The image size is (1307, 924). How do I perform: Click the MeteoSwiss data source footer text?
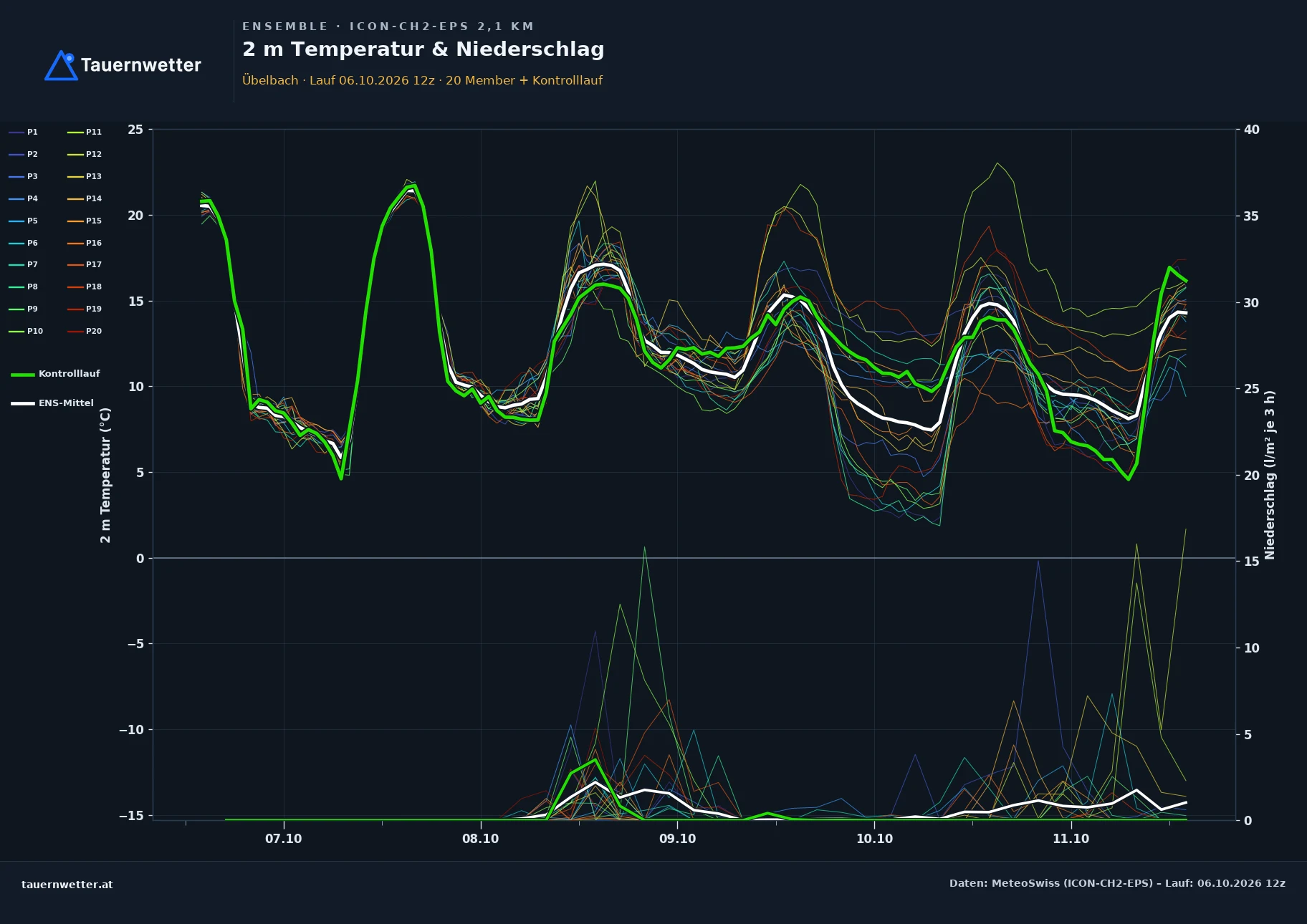tap(1117, 883)
